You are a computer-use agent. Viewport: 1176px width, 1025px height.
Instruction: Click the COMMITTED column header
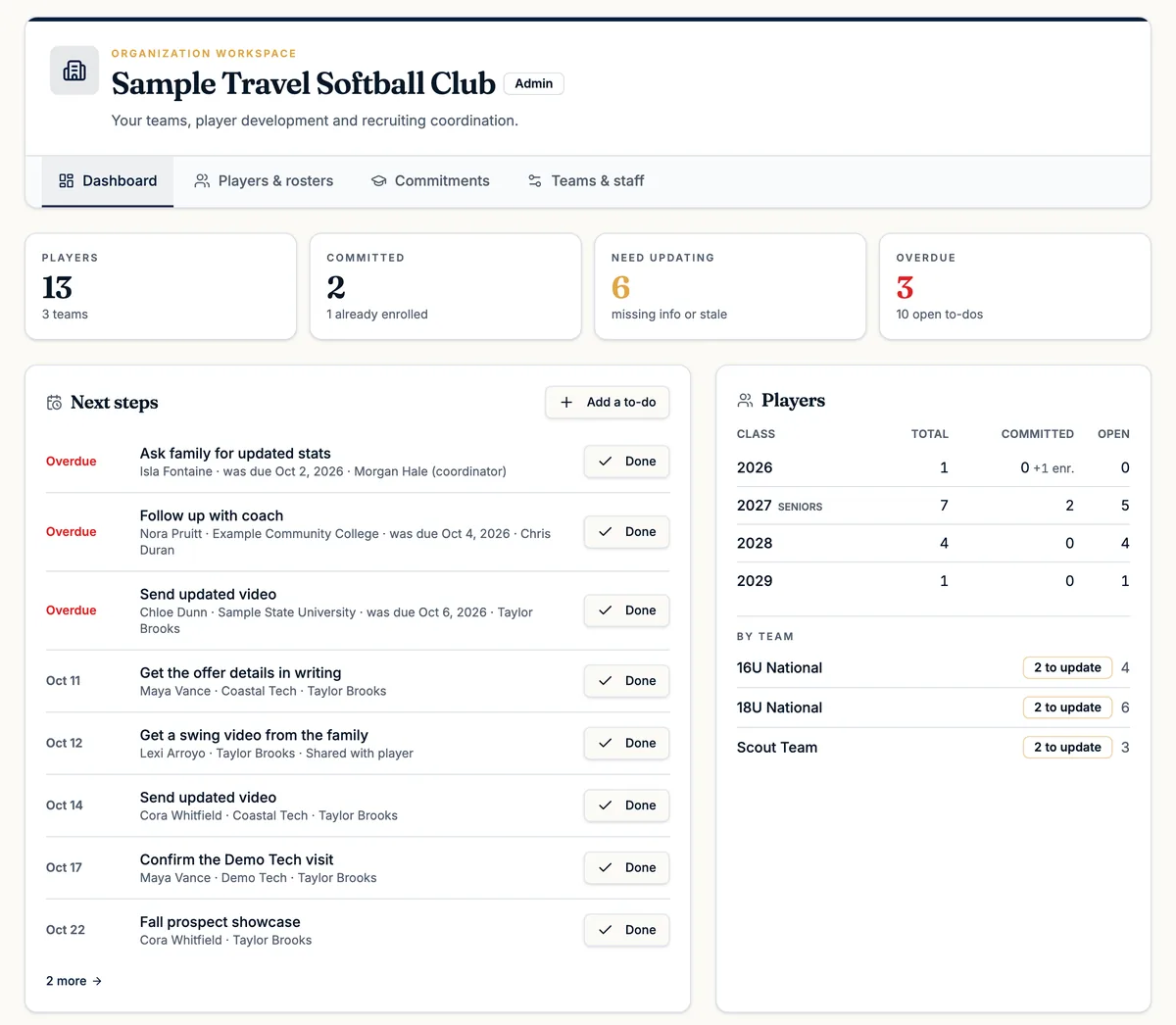click(1037, 434)
